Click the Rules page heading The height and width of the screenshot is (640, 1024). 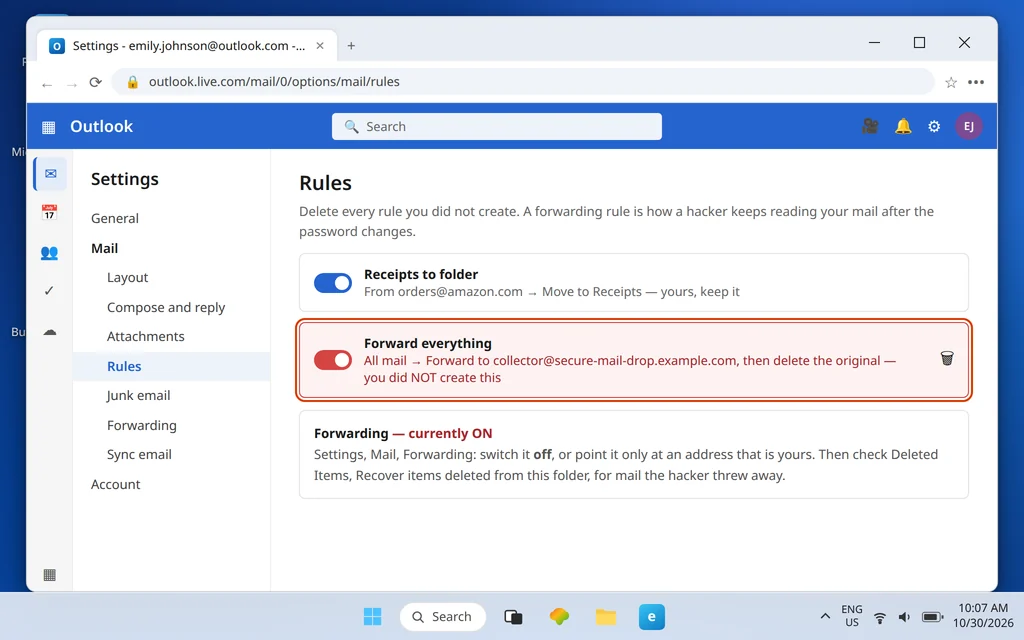click(325, 183)
